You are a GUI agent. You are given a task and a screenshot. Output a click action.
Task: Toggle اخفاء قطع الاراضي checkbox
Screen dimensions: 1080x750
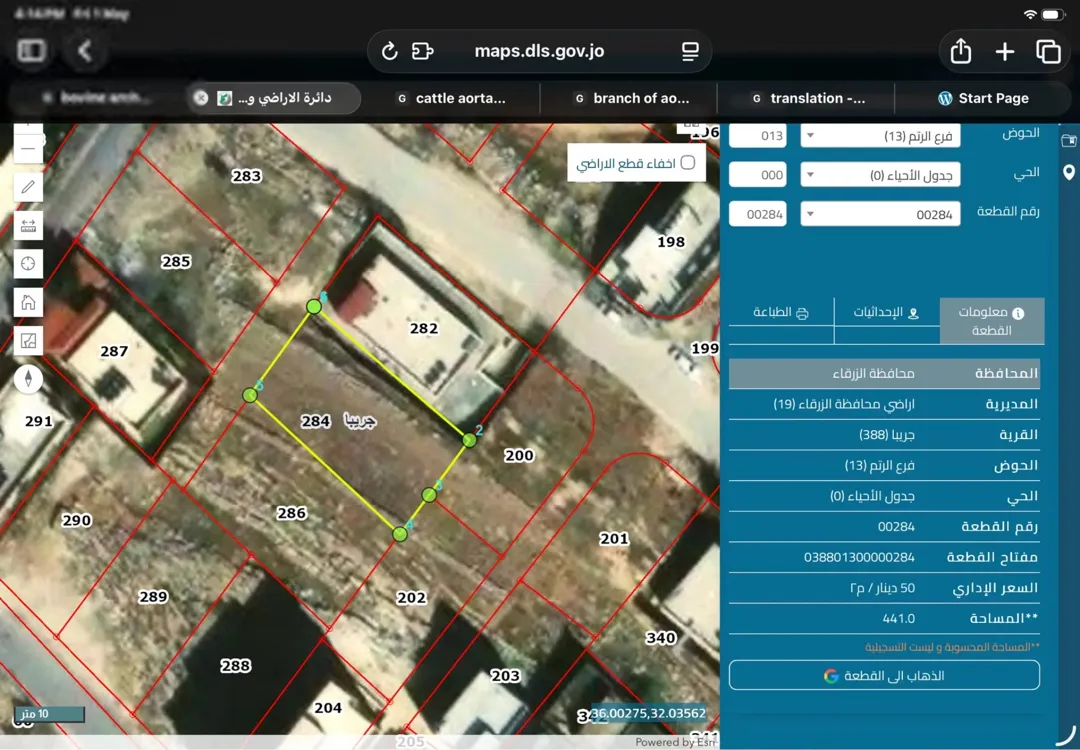(687, 163)
